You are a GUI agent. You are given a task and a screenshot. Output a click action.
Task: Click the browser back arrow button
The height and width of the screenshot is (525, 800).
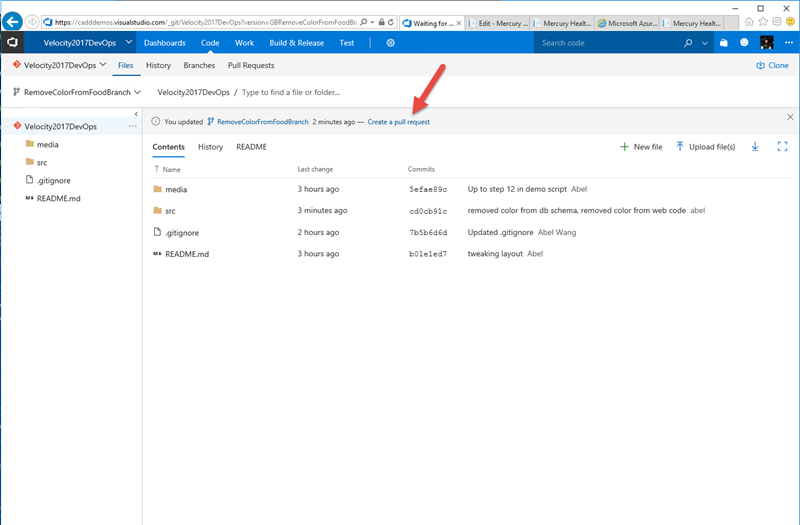(12, 22)
